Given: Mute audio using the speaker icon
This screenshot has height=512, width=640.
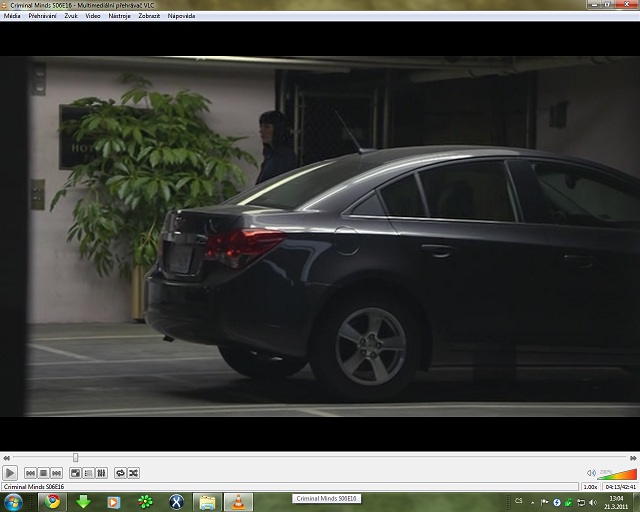Looking at the screenshot, I should (591, 473).
